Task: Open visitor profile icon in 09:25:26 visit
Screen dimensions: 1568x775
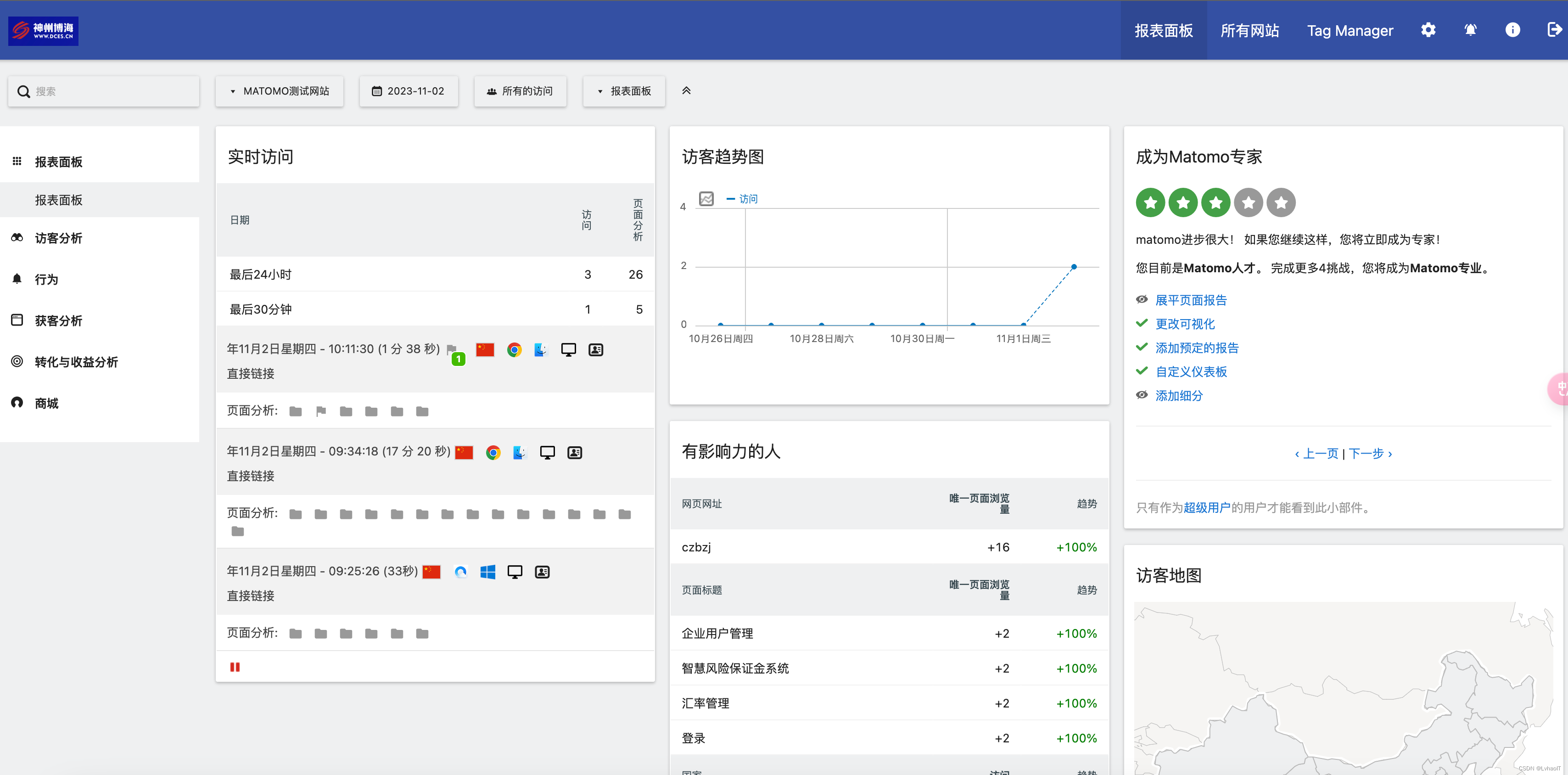Action: (543, 572)
